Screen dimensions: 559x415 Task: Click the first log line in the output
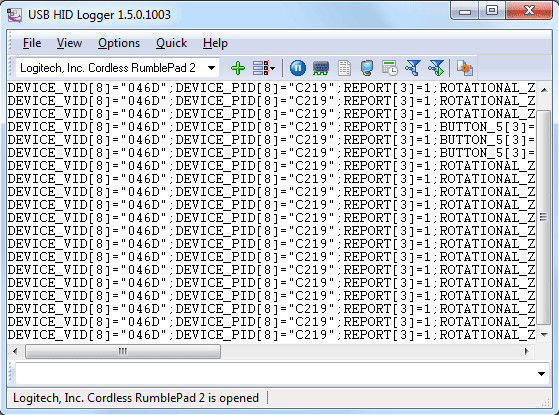coord(271,88)
